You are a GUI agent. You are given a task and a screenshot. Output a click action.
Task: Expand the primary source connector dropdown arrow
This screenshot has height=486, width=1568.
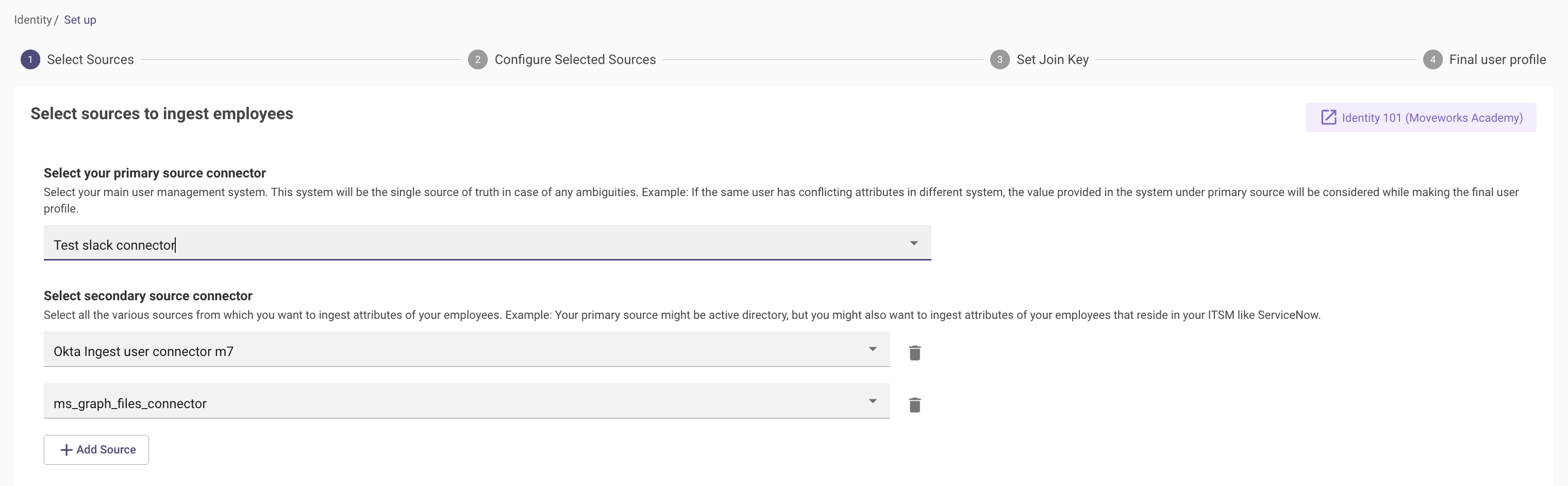coord(914,243)
